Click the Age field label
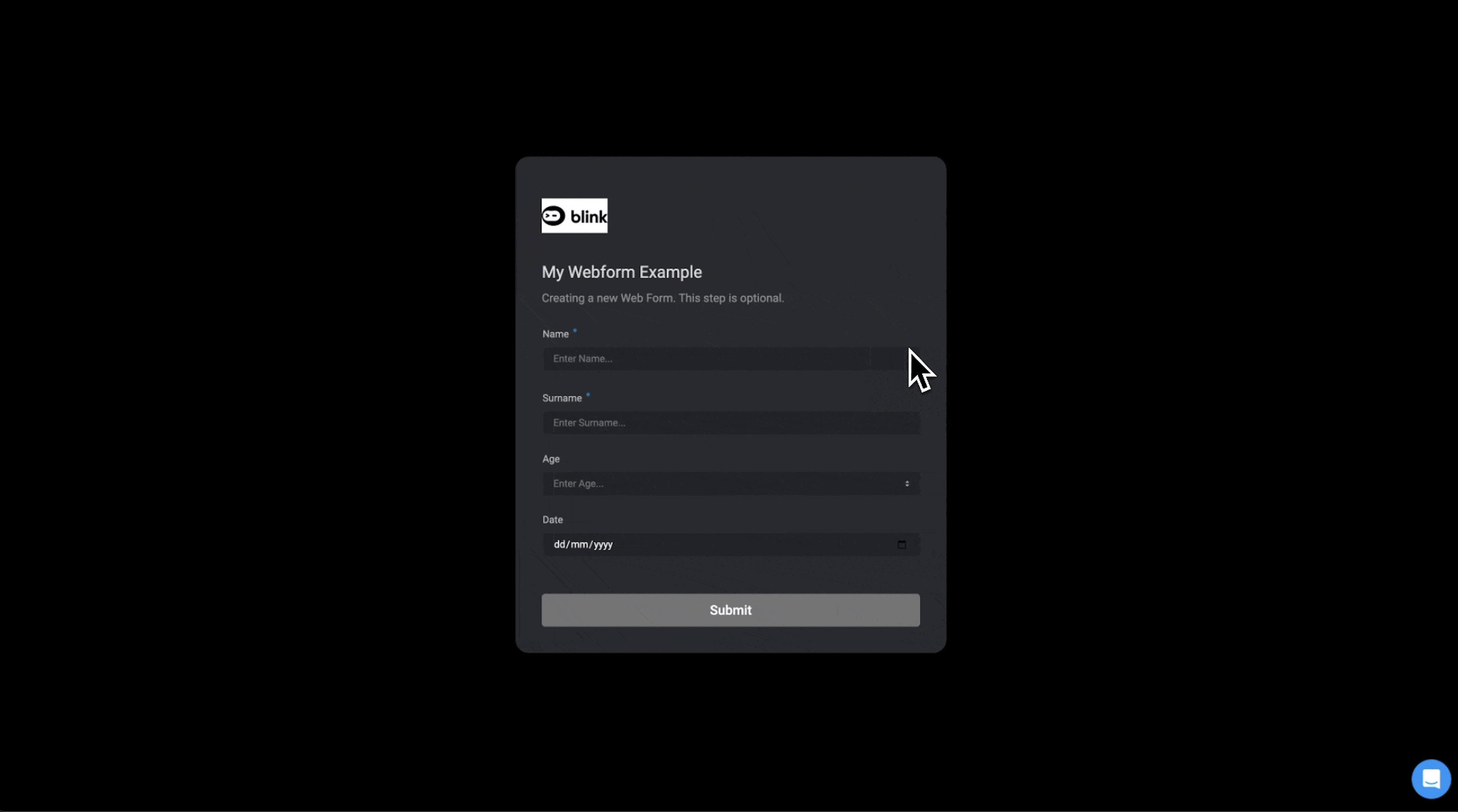Image resolution: width=1458 pixels, height=812 pixels. click(551, 459)
